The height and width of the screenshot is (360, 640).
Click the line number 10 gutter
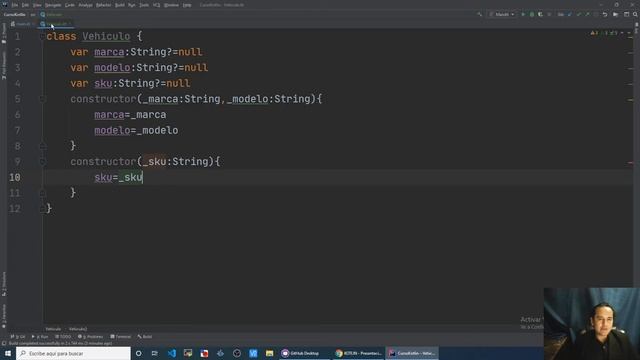coord(15,177)
